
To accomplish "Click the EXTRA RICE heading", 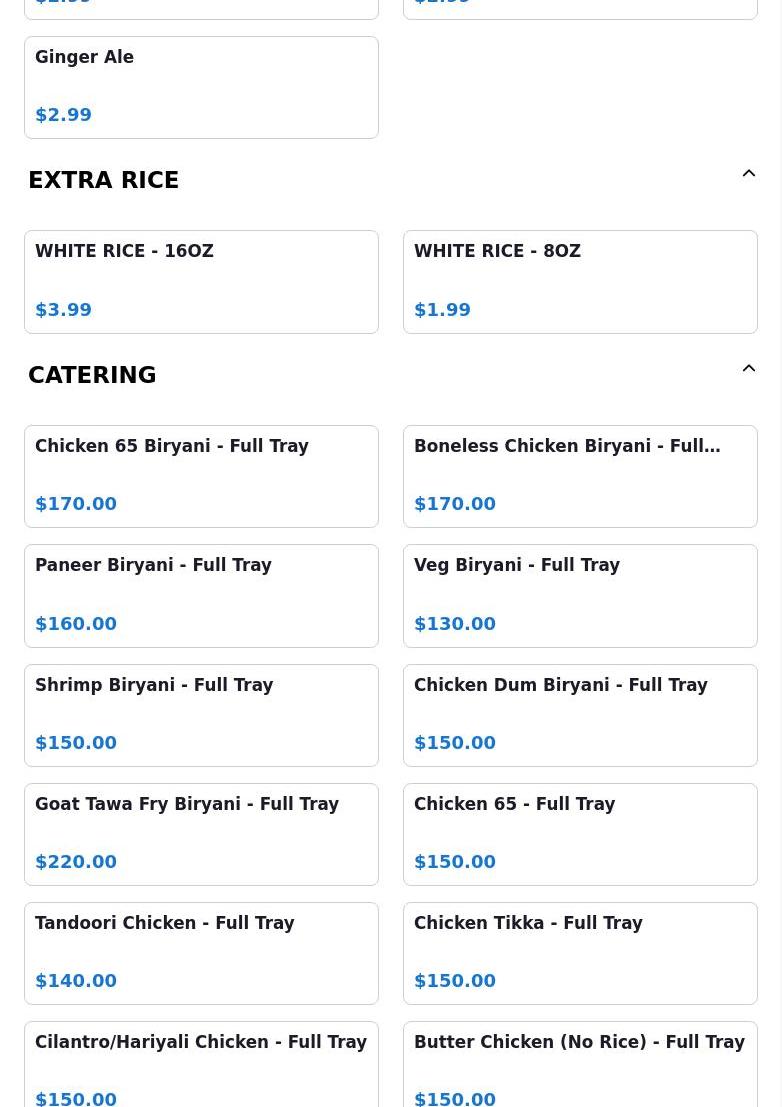I will (x=104, y=180).
